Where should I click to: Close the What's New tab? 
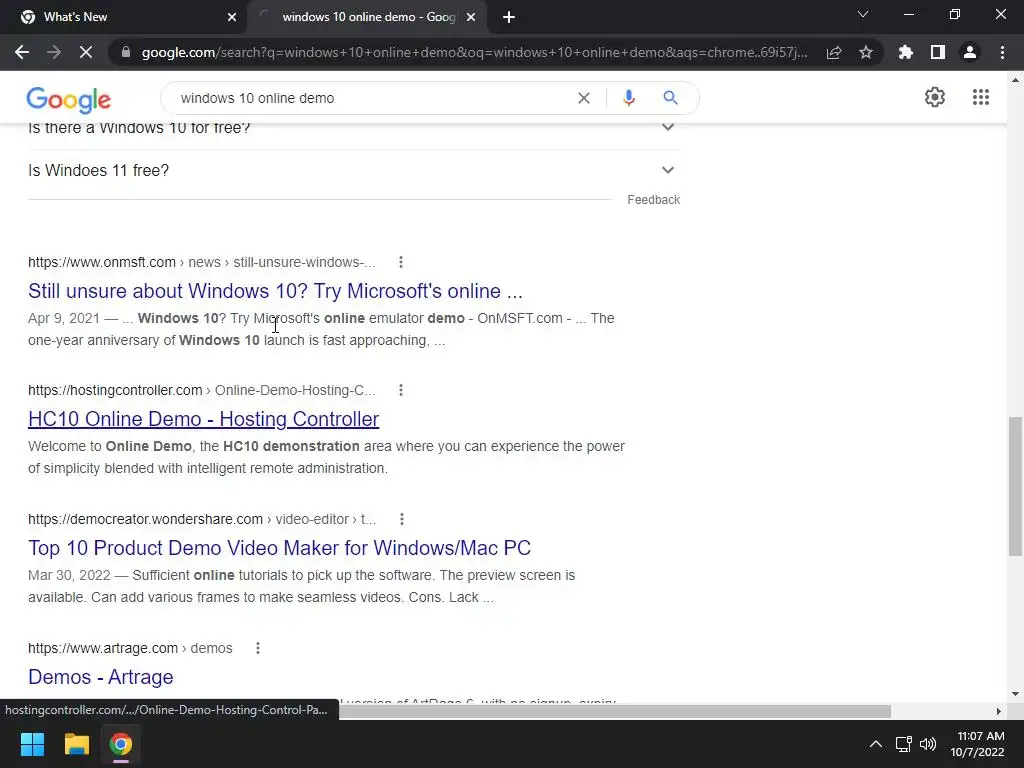232,17
